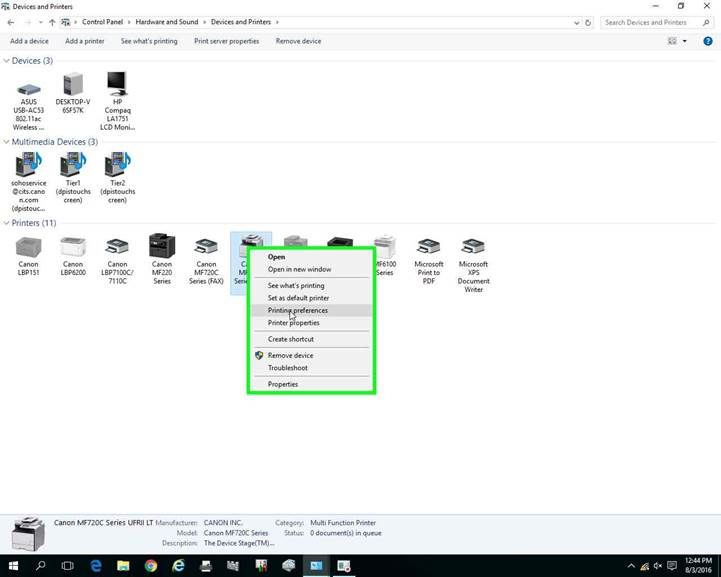721x577 pixels.
Task: Select the Microsoft XPS Document Writer printer
Action: pos(473,264)
